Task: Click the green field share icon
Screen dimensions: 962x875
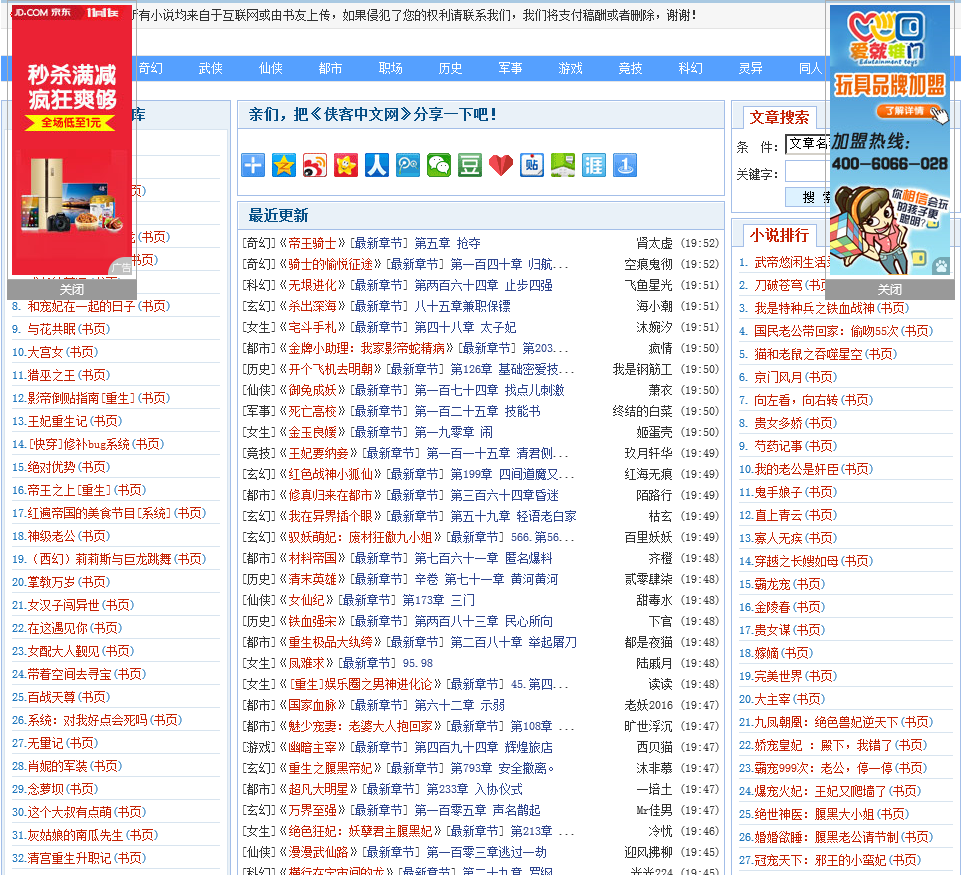Action: pyautogui.click(x=563, y=165)
